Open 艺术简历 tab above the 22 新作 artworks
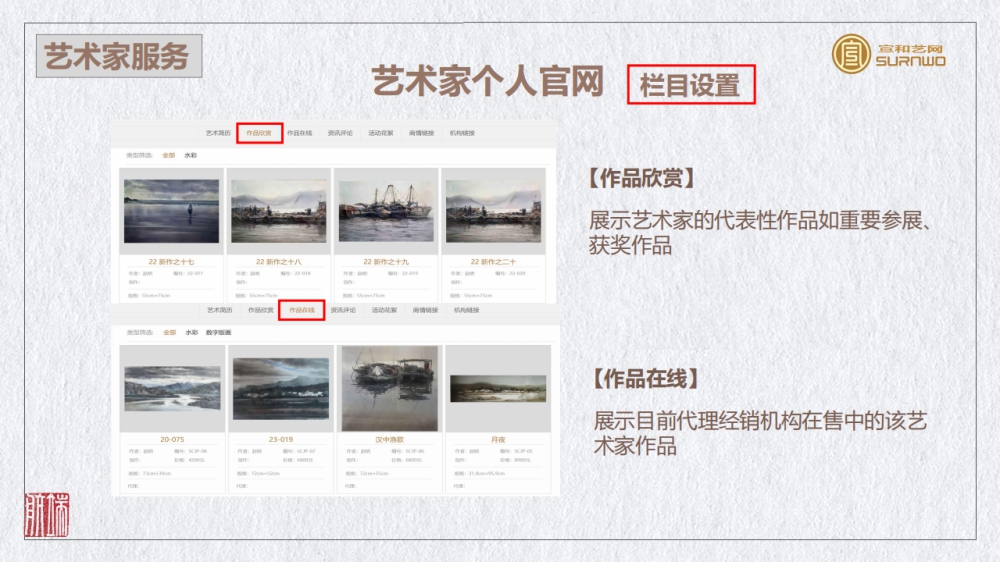 pyautogui.click(x=218, y=133)
